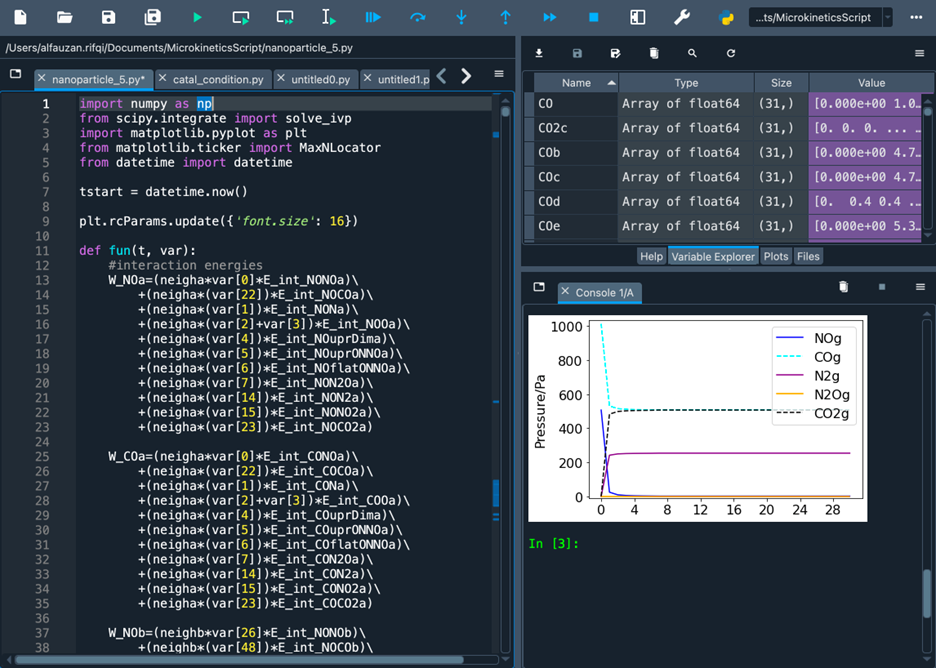Open working directory dropdown
The height and width of the screenshot is (668, 936).
coord(888,17)
